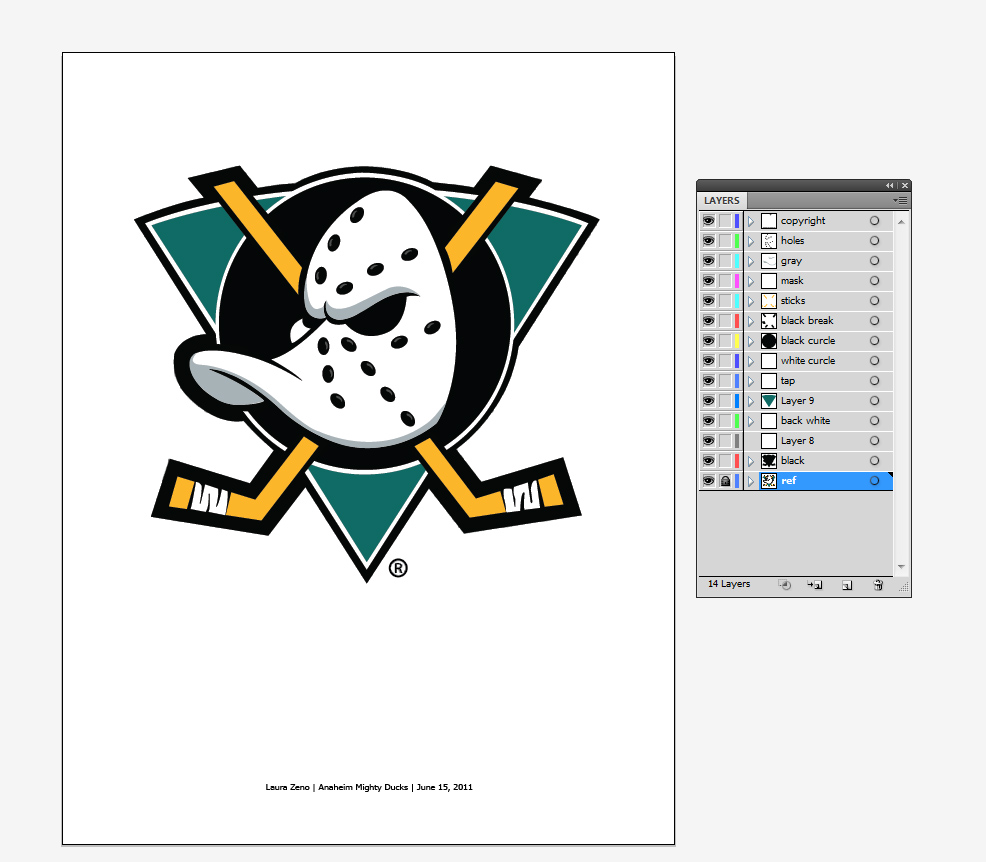Click the LAYERS panel tab
Screen dimensions: 986x862
pos(722,200)
